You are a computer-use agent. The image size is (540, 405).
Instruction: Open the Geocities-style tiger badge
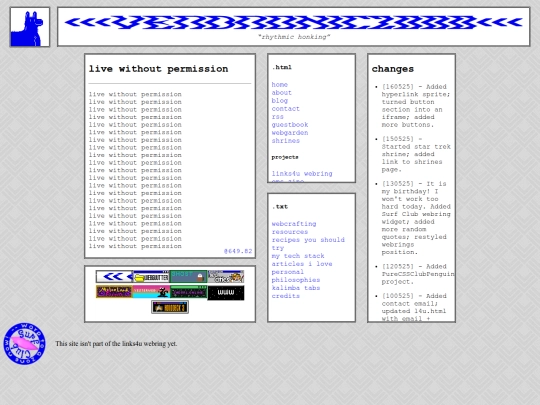click(226, 277)
